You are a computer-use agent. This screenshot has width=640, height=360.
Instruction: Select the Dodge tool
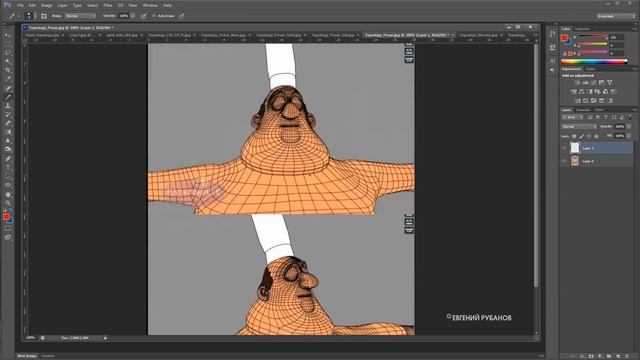point(8,150)
